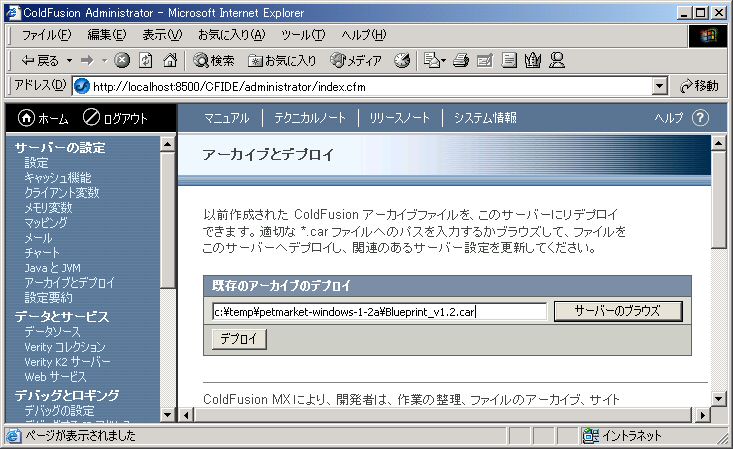Click the History clock icon in toolbar
This screenshot has width=733, height=449.
(x=402, y=60)
